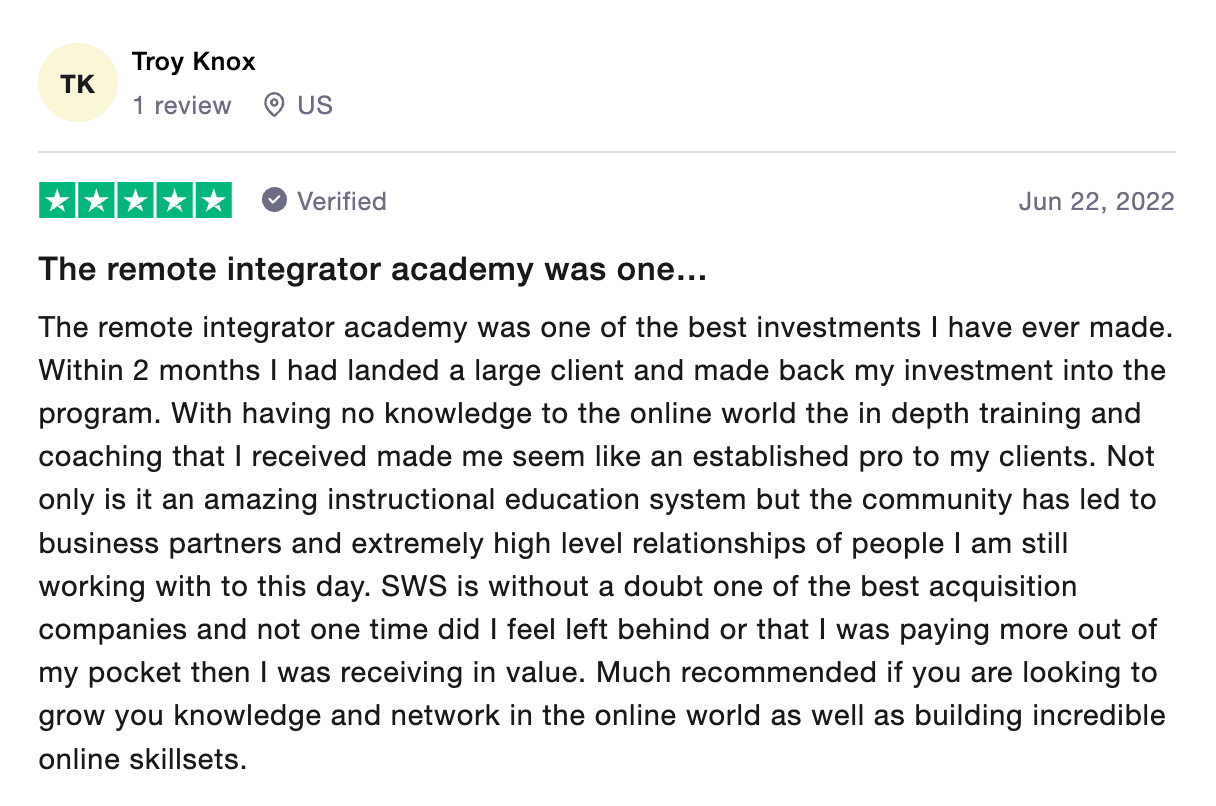
Task: Click the TK profile avatar
Action: tap(78, 83)
